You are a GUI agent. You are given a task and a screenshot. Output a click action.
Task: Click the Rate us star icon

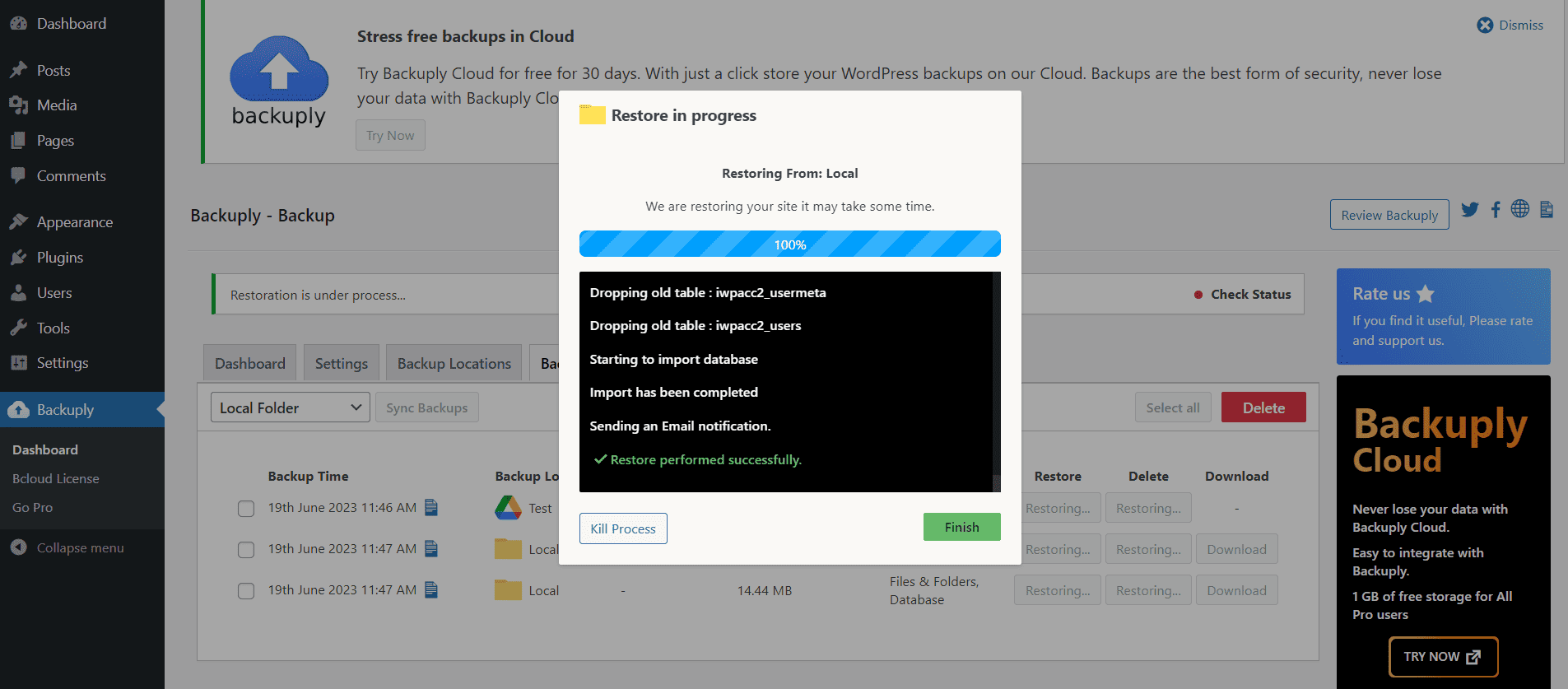(x=1426, y=294)
